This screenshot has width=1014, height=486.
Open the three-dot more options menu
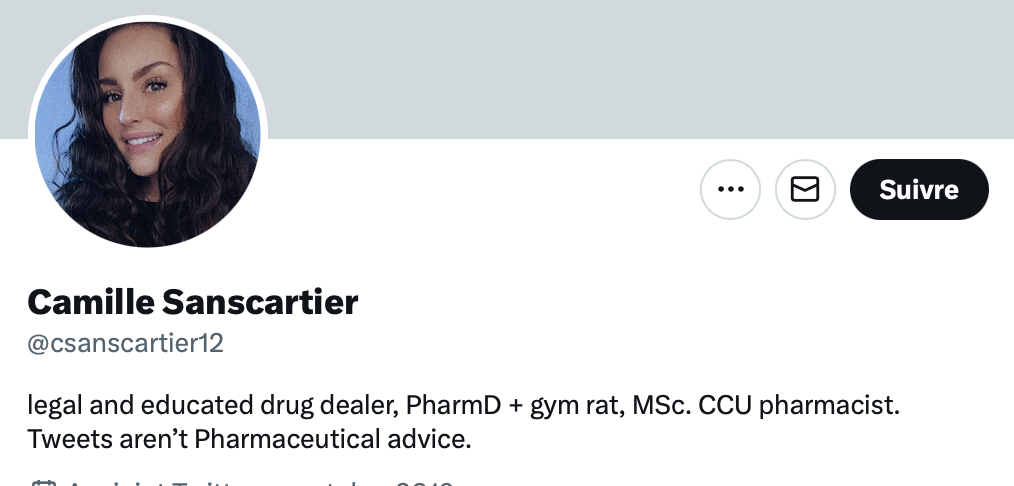tap(730, 189)
